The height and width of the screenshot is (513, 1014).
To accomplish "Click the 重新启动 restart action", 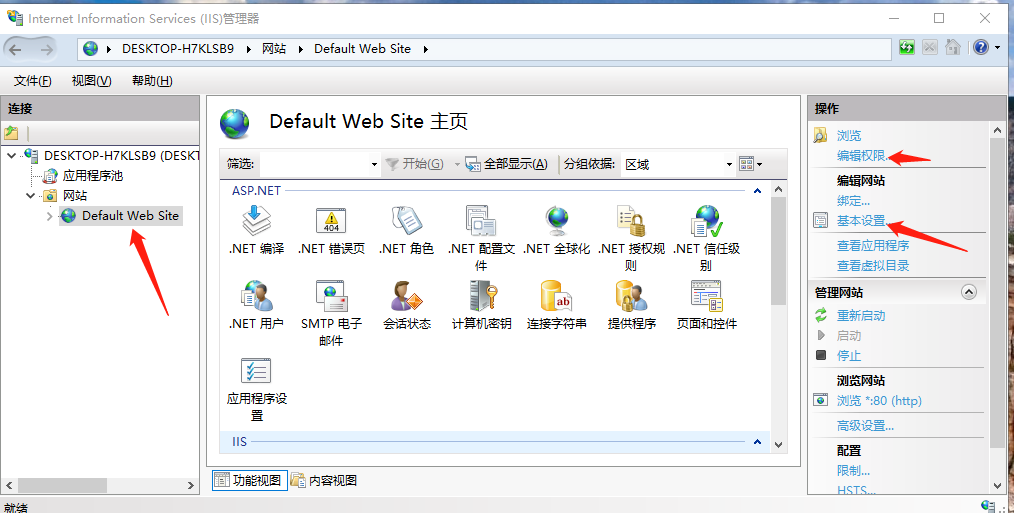I will [x=861, y=316].
